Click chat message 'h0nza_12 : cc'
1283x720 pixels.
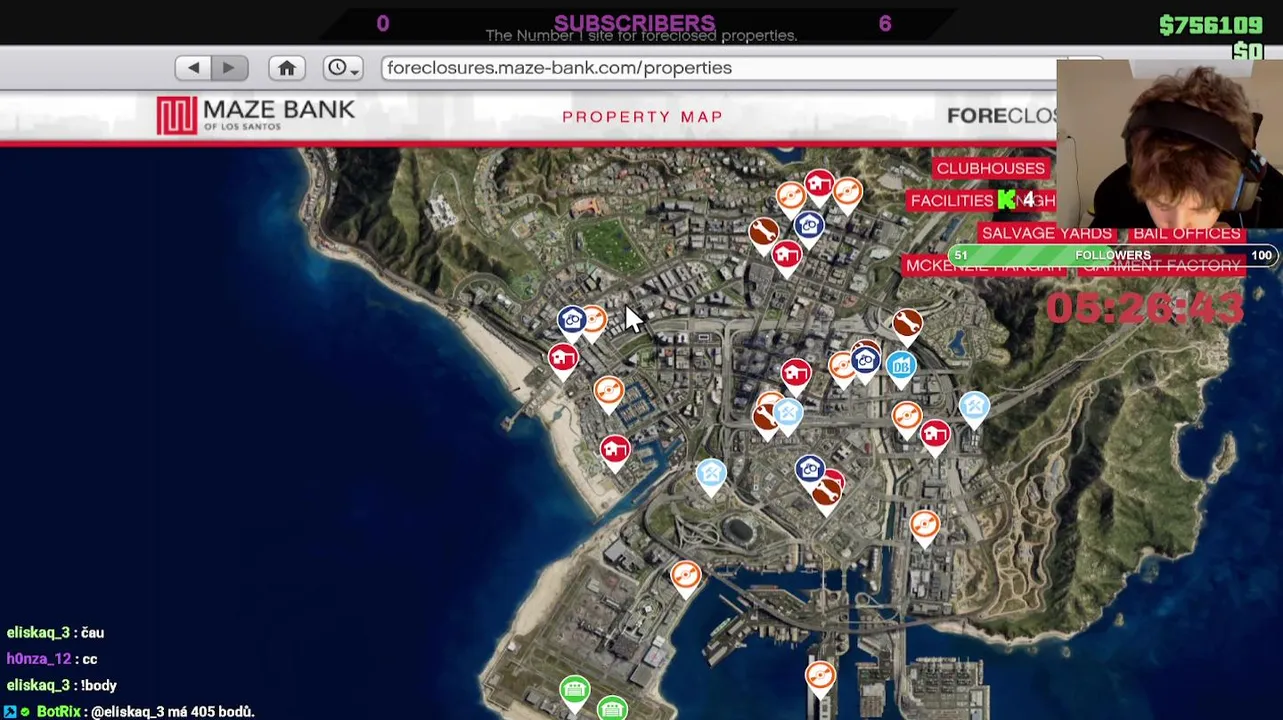pyautogui.click(x=52, y=659)
